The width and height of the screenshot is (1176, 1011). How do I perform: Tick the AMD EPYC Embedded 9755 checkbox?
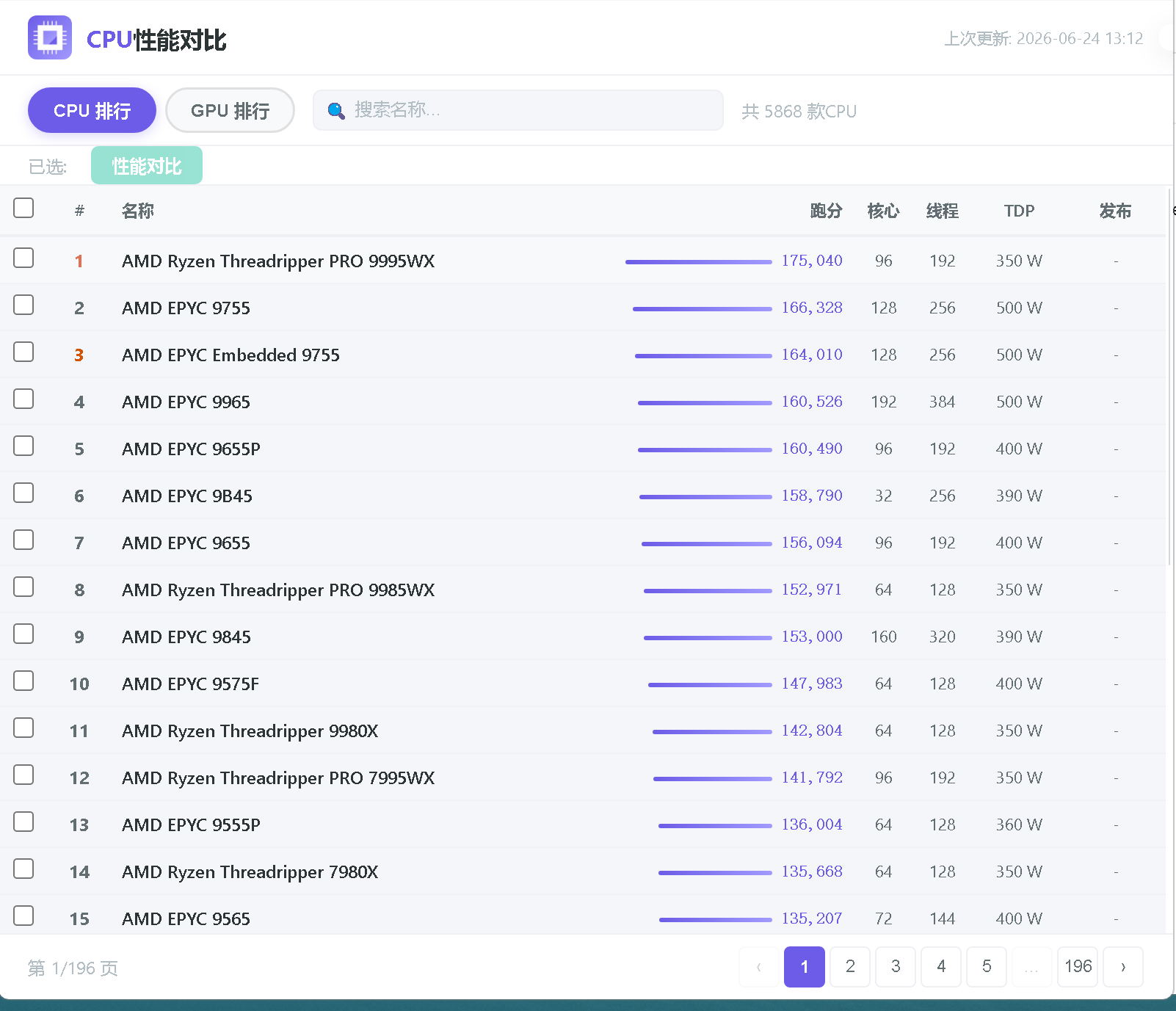click(x=23, y=352)
